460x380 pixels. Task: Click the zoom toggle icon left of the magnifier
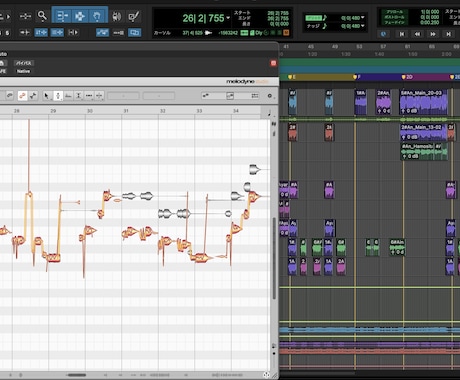point(25,16)
